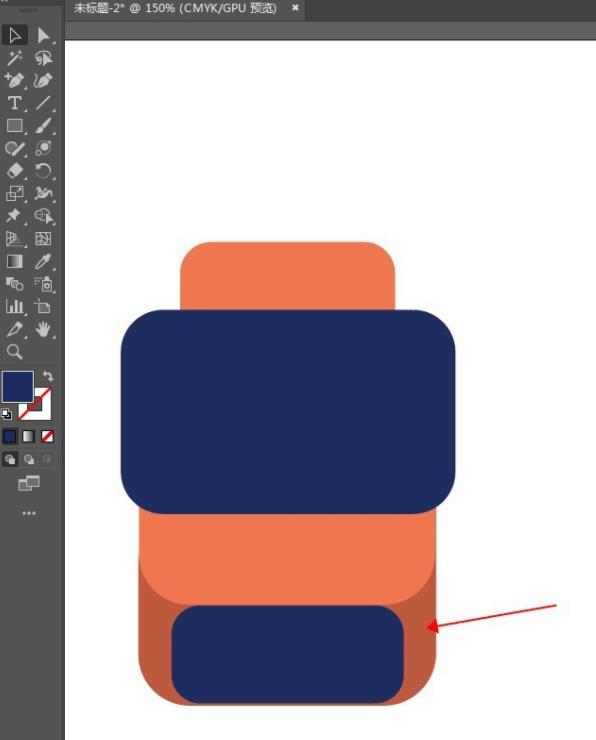Open Edit Toolbar three-dots button
Viewport: 596px width, 740px height.
(x=29, y=513)
